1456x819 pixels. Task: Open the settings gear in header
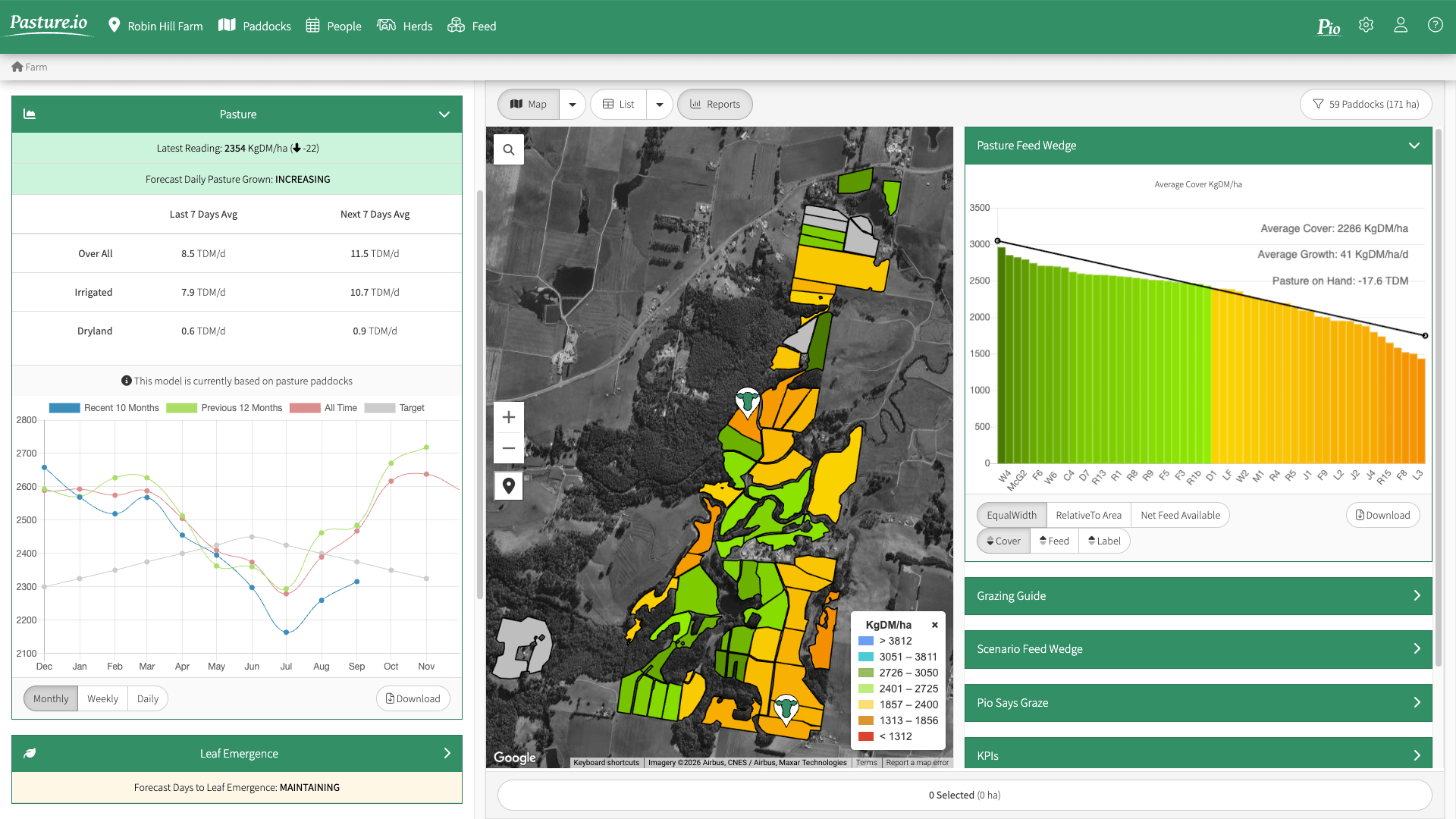(x=1367, y=25)
